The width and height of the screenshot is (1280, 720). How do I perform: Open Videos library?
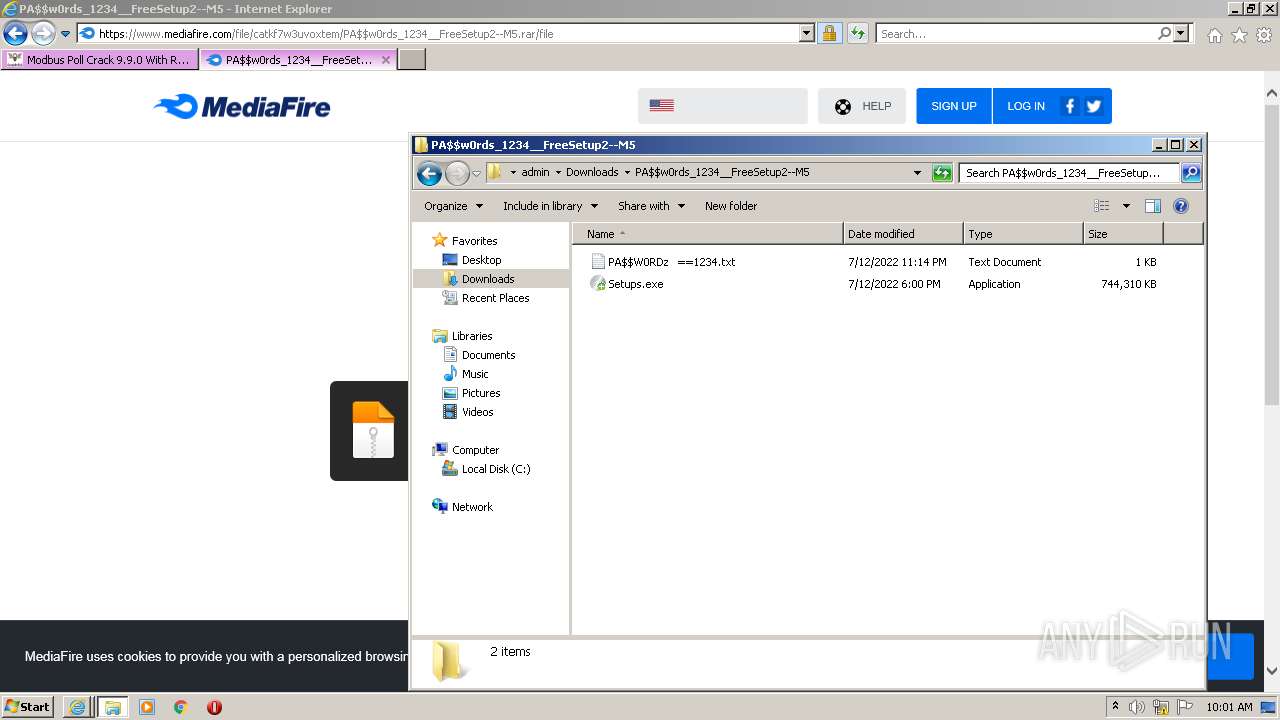(x=477, y=412)
